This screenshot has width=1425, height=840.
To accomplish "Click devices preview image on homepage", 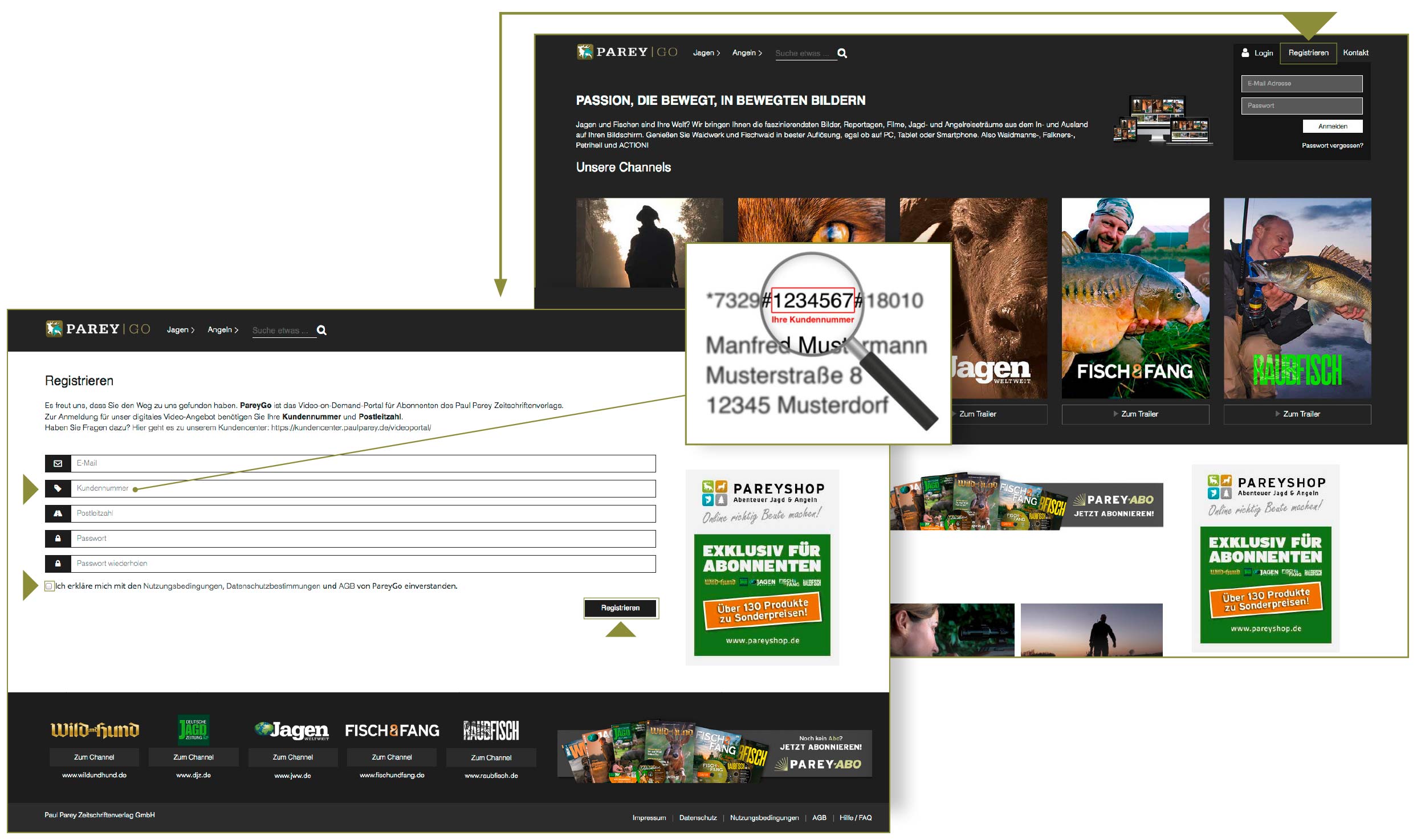I will (1162, 120).
